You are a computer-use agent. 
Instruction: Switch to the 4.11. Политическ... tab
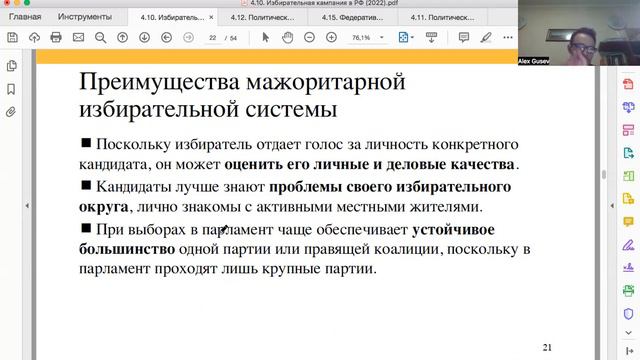(442, 18)
